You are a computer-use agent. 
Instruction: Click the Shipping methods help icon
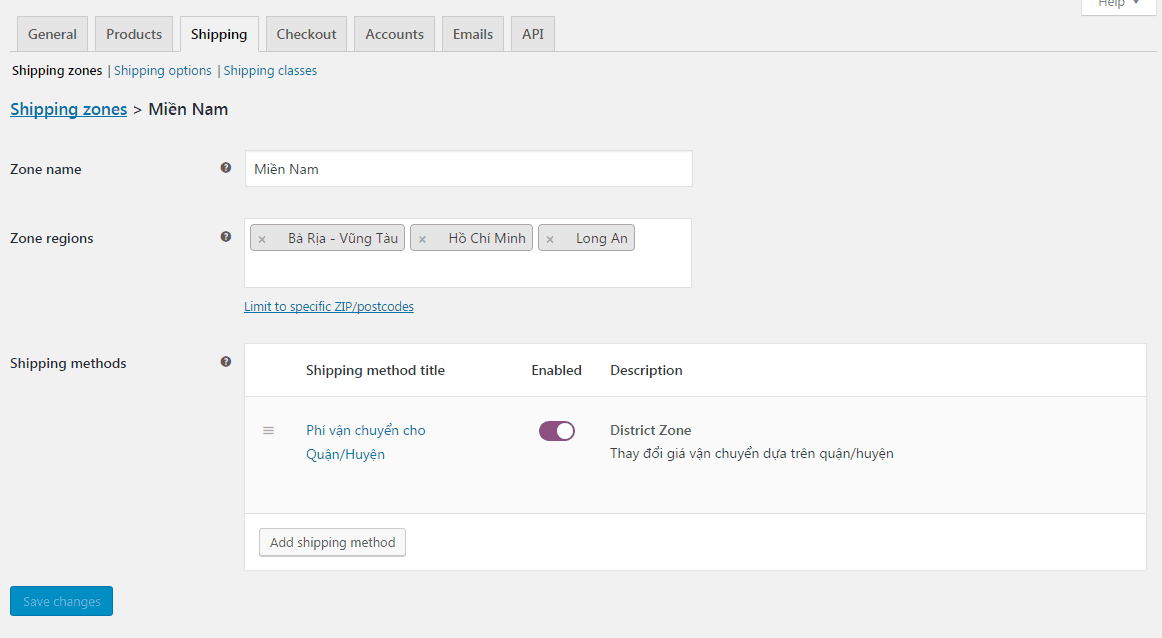(x=226, y=362)
